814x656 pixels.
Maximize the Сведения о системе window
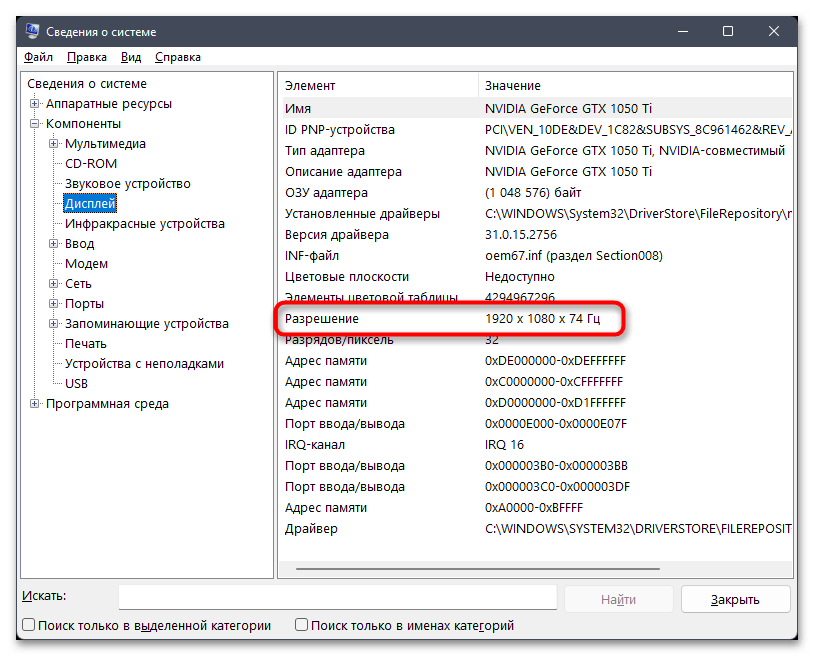[728, 31]
